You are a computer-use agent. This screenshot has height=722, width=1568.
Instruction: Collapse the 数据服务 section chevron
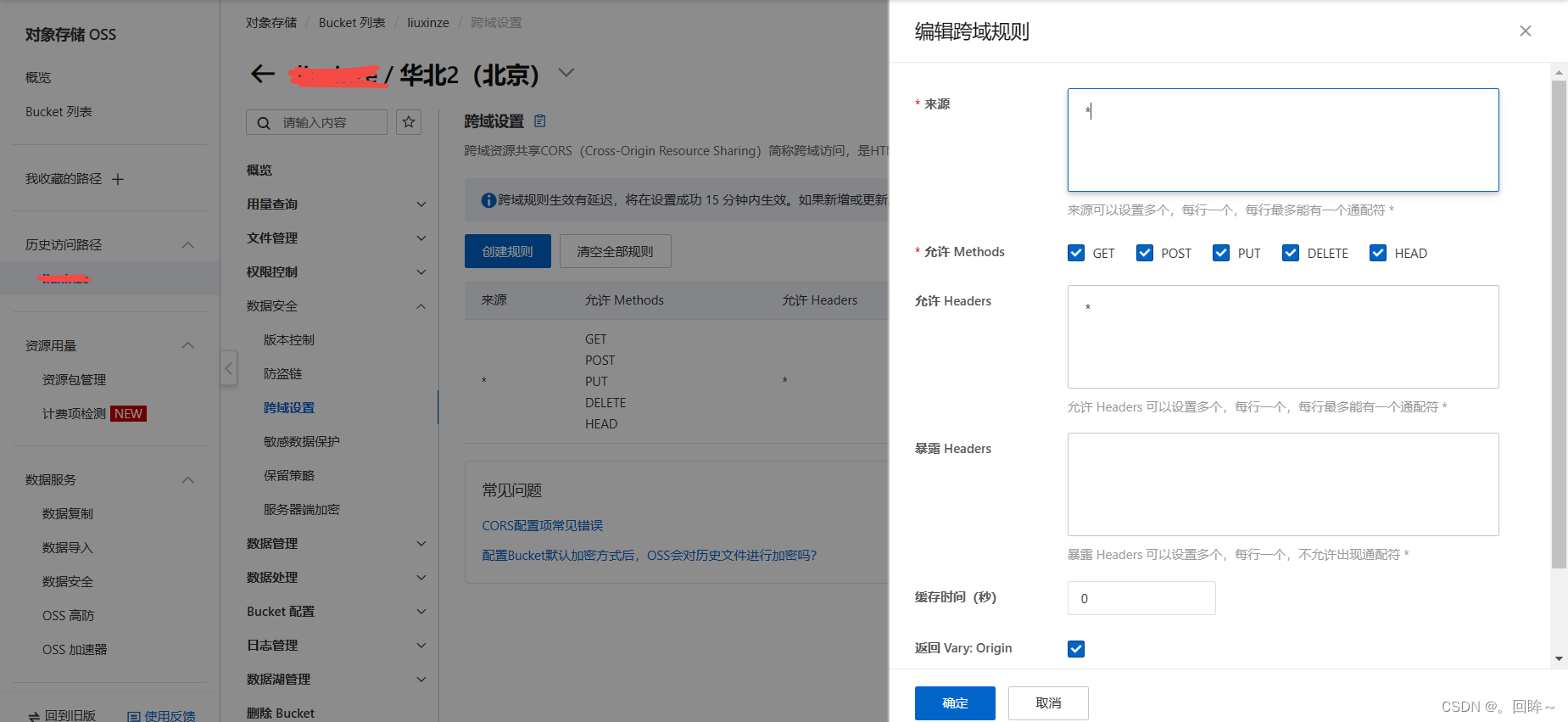pyautogui.click(x=188, y=480)
